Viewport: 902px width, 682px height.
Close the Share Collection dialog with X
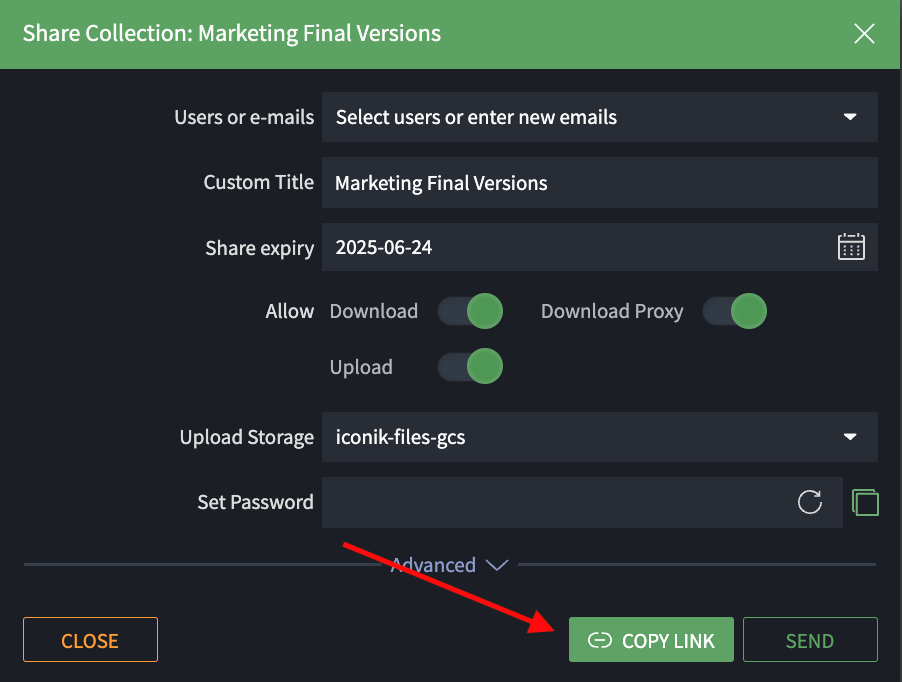864,33
